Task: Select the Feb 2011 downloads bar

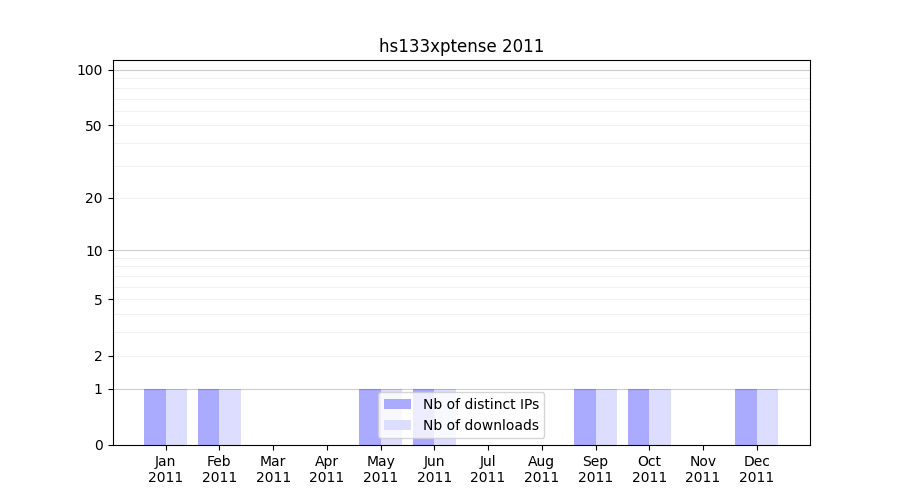Action: (230, 417)
